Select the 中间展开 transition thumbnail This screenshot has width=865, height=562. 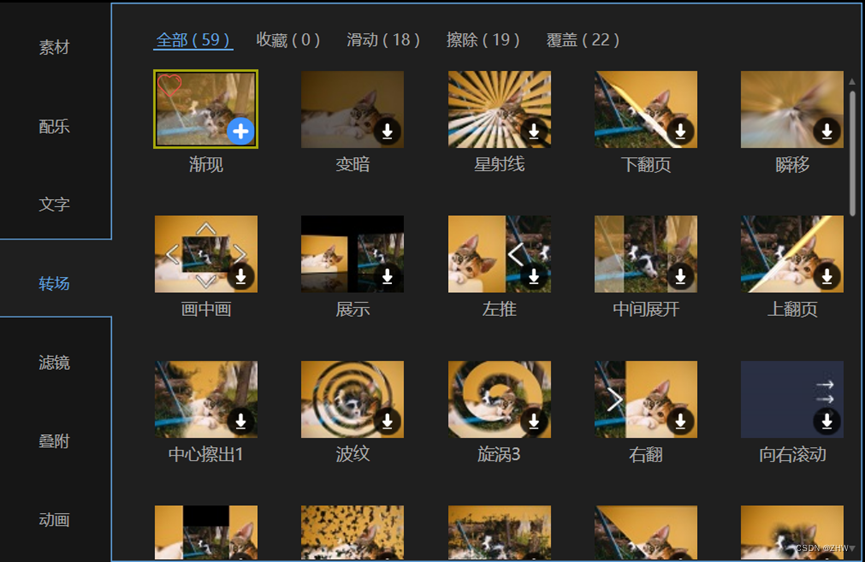coord(645,254)
